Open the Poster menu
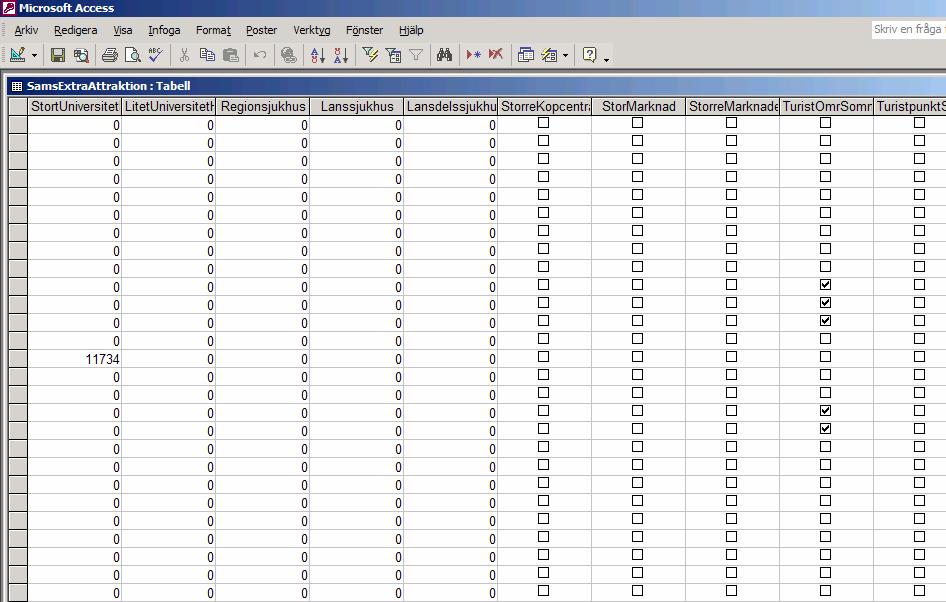Screen dimensions: 946x602 (261, 30)
